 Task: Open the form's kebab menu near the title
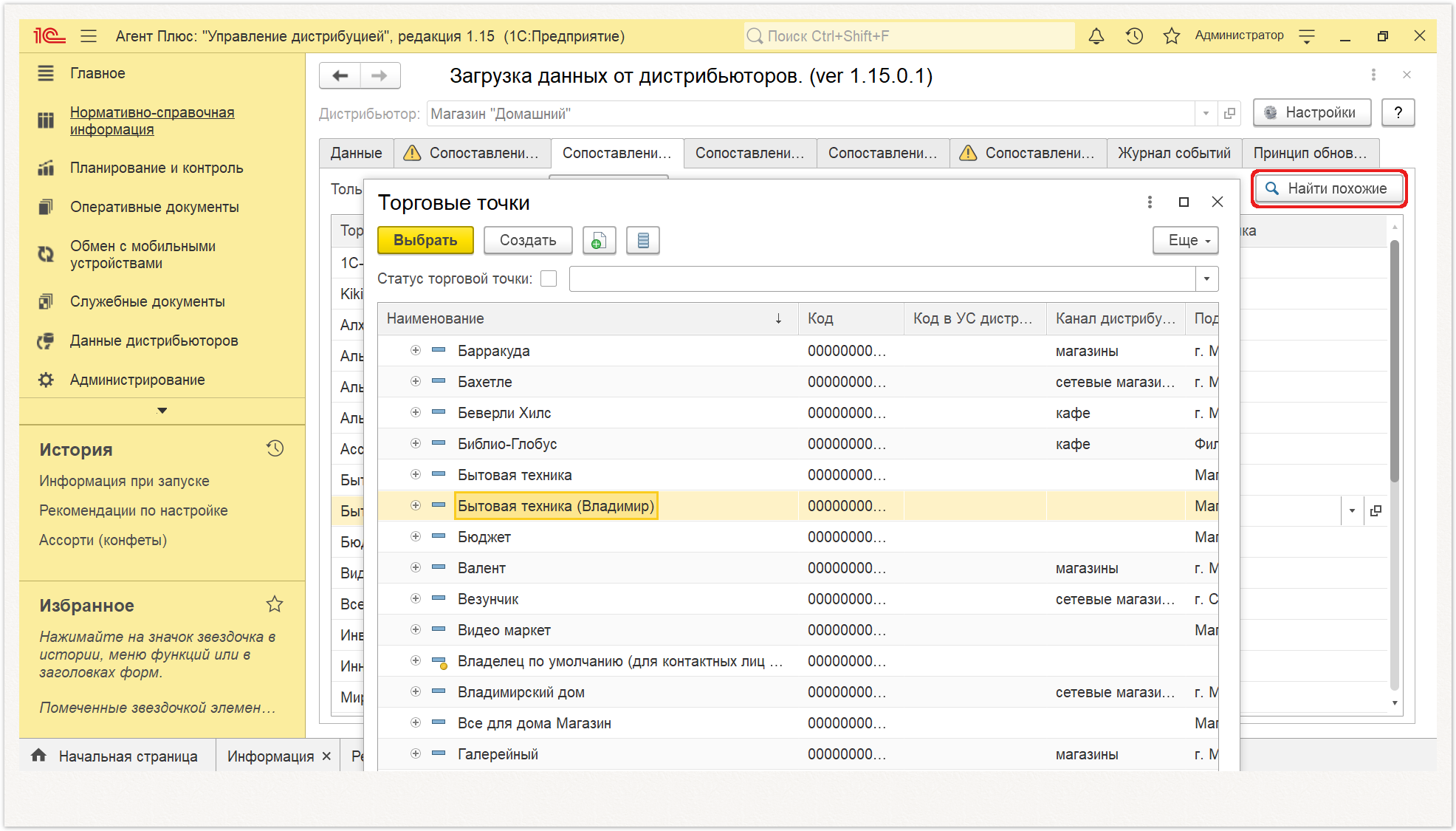1373,75
